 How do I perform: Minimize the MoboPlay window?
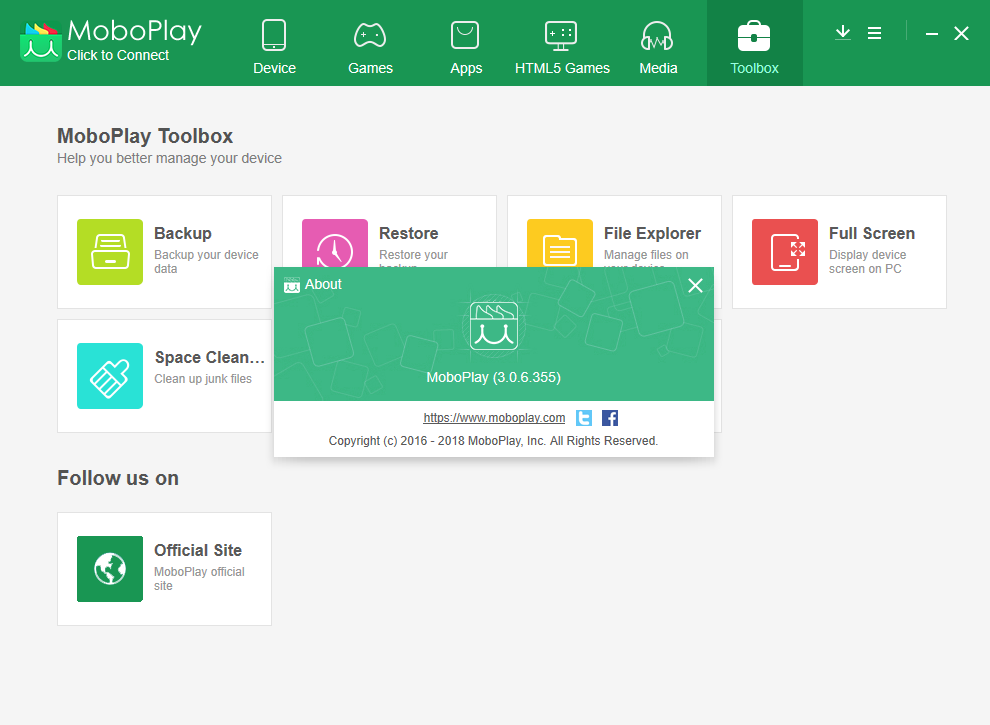point(931,33)
